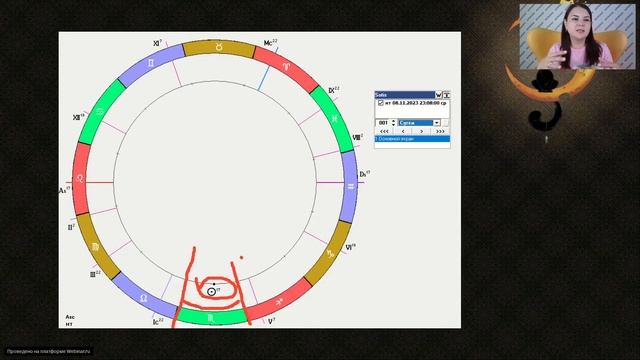Screen dimensions: 640x360
Task: Step one unit back with < button
Action: coord(403,131)
